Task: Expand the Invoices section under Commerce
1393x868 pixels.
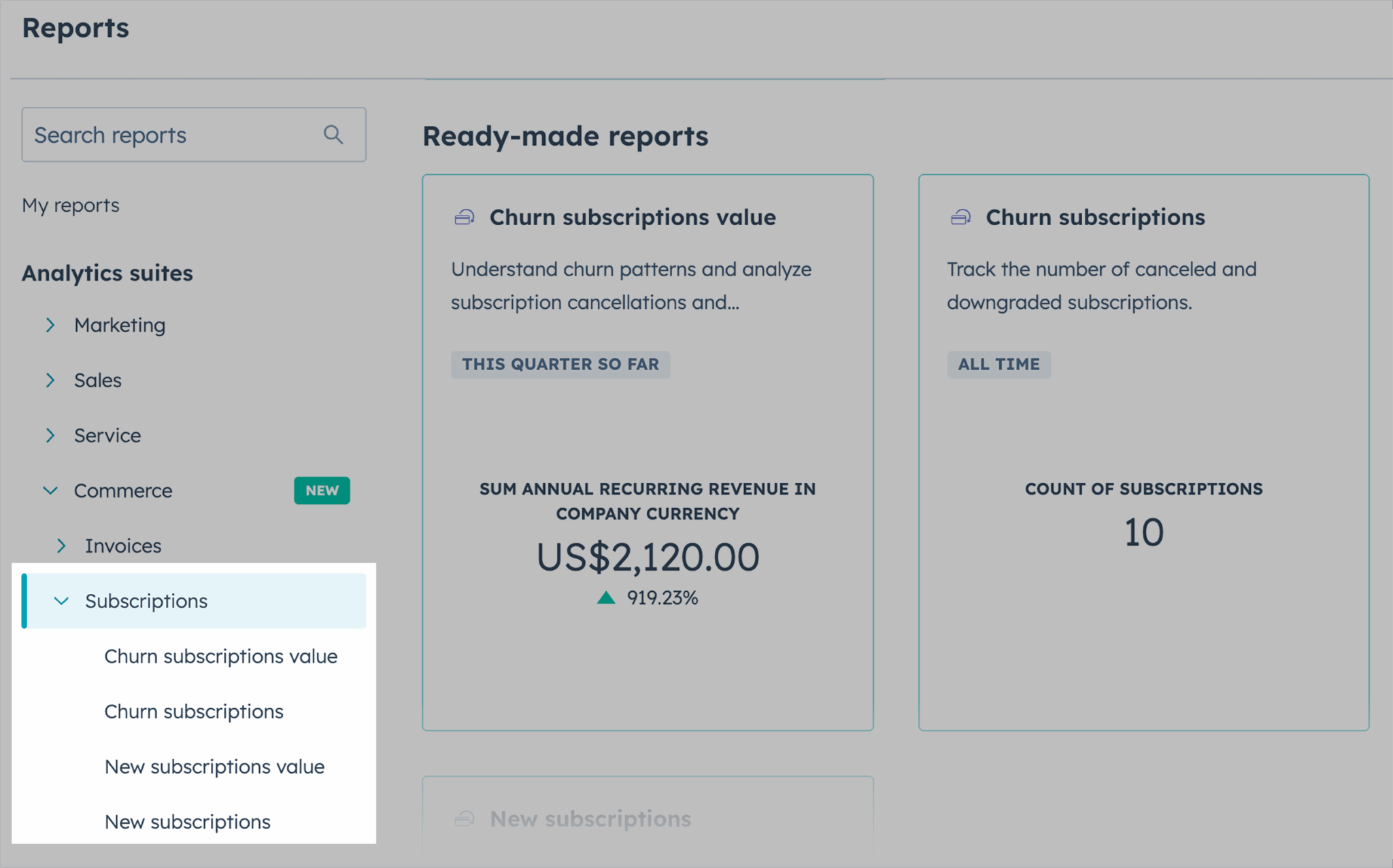Action: 62,545
